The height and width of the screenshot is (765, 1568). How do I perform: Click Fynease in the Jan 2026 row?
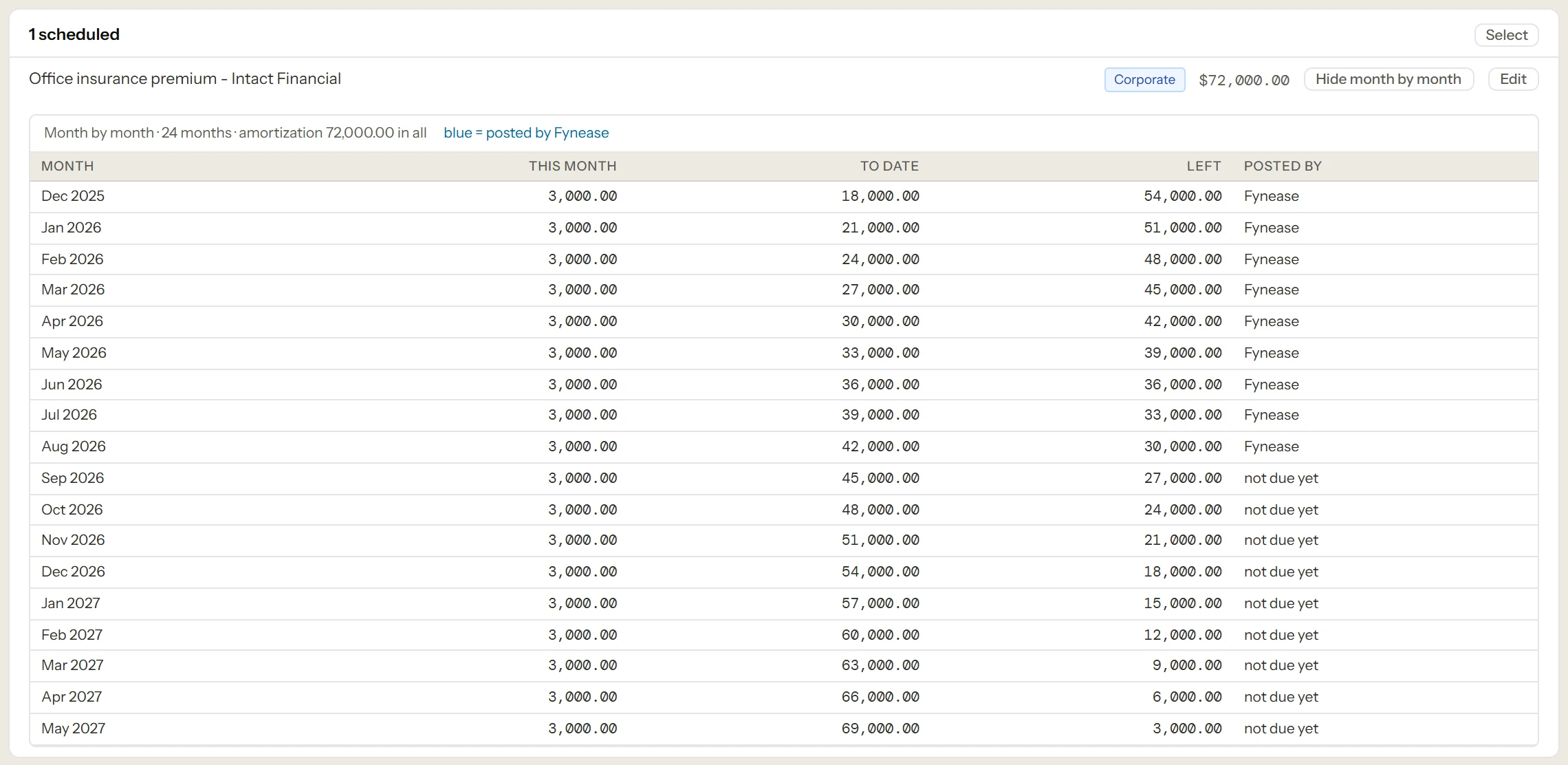pyautogui.click(x=1271, y=228)
